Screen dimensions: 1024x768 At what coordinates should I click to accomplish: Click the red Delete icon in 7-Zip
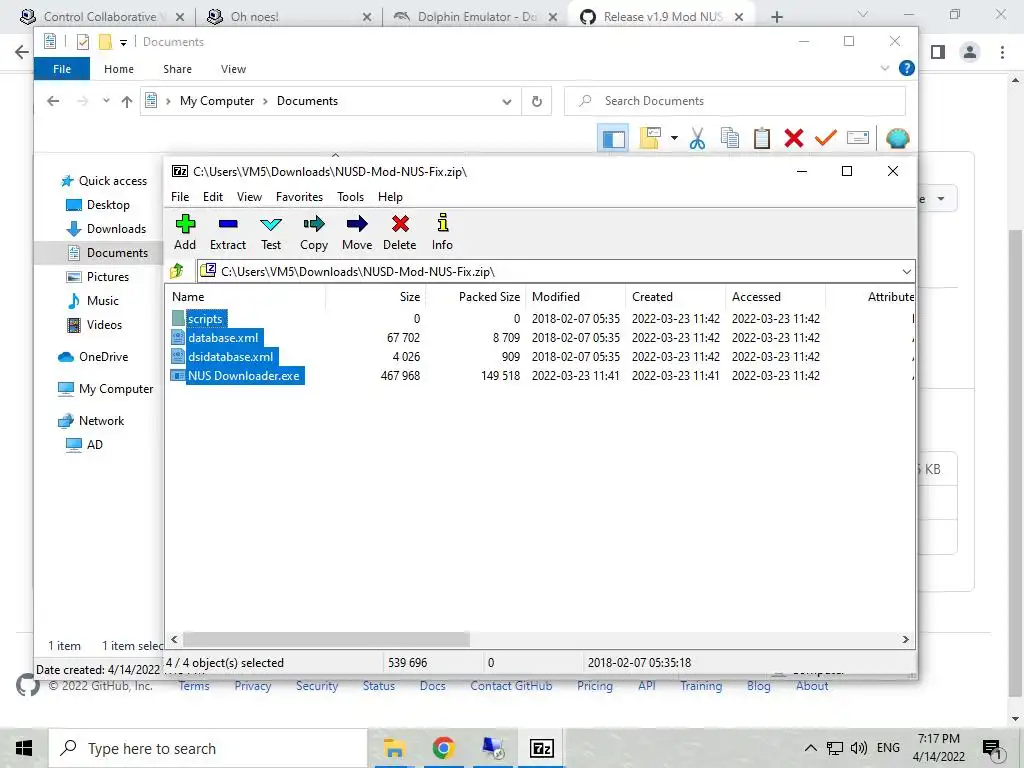point(400,232)
